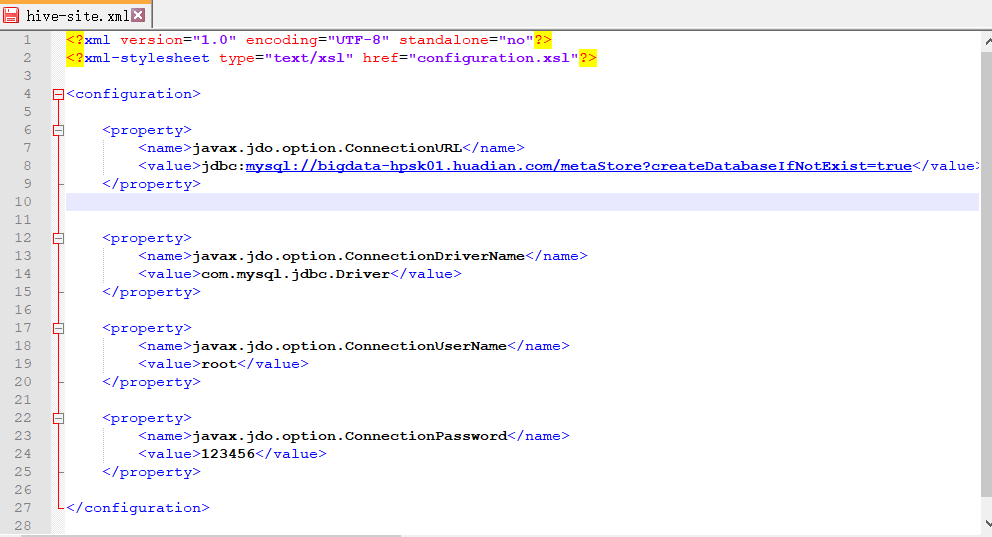The height and width of the screenshot is (537, 992).
Task: Click the version="1.0" attribute
Action: pos(178,40)
